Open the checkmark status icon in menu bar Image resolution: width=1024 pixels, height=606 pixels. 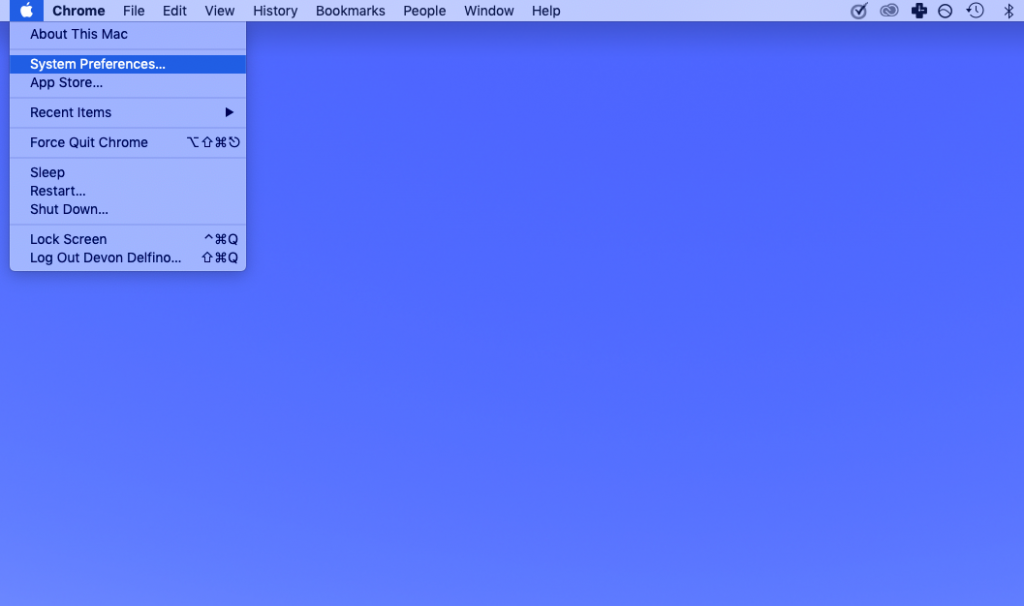[859, 10]
